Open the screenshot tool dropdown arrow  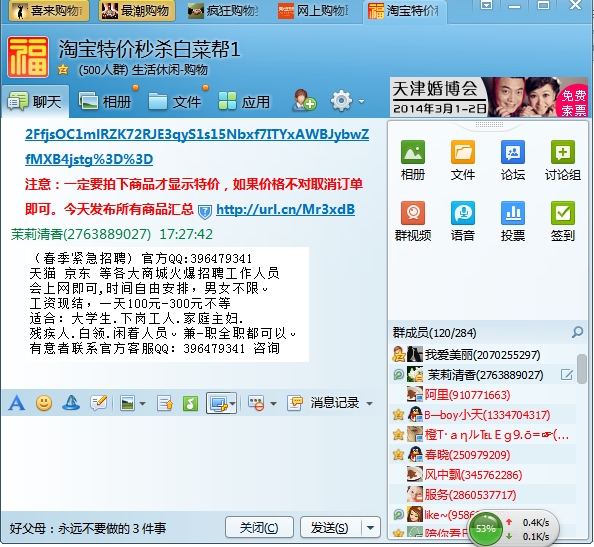coord(232,403)
